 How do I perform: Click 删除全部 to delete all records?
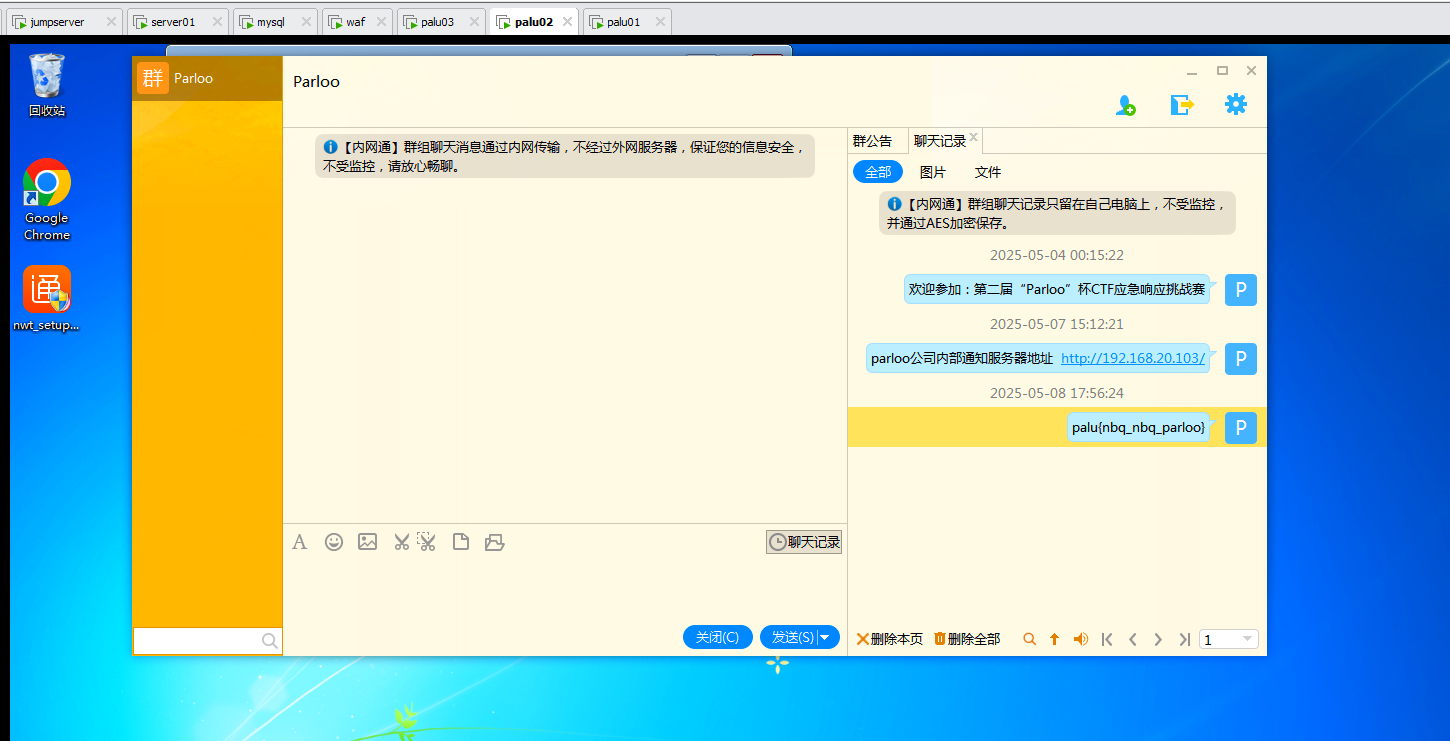[x=966, y=638]
